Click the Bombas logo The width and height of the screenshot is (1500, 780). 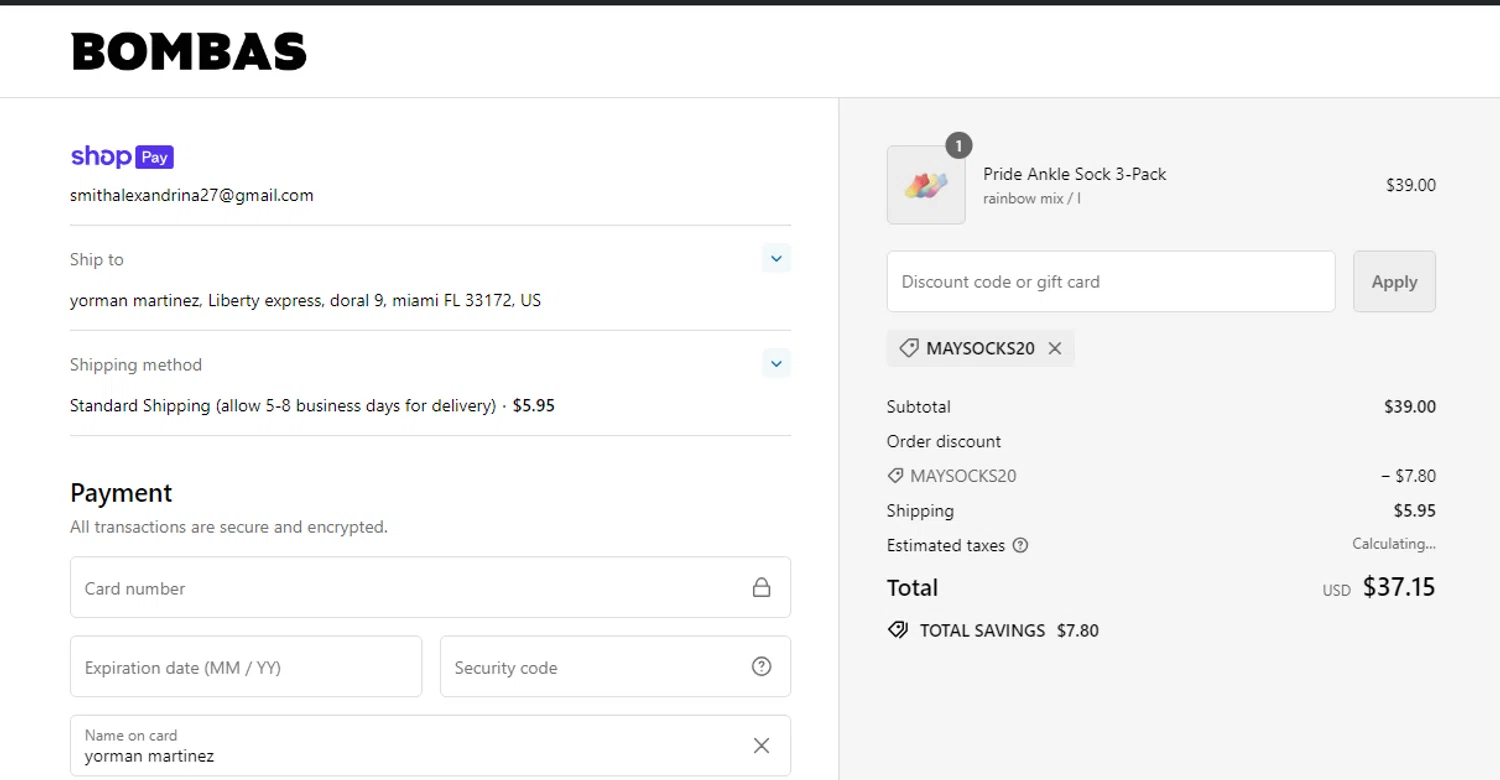189,52
